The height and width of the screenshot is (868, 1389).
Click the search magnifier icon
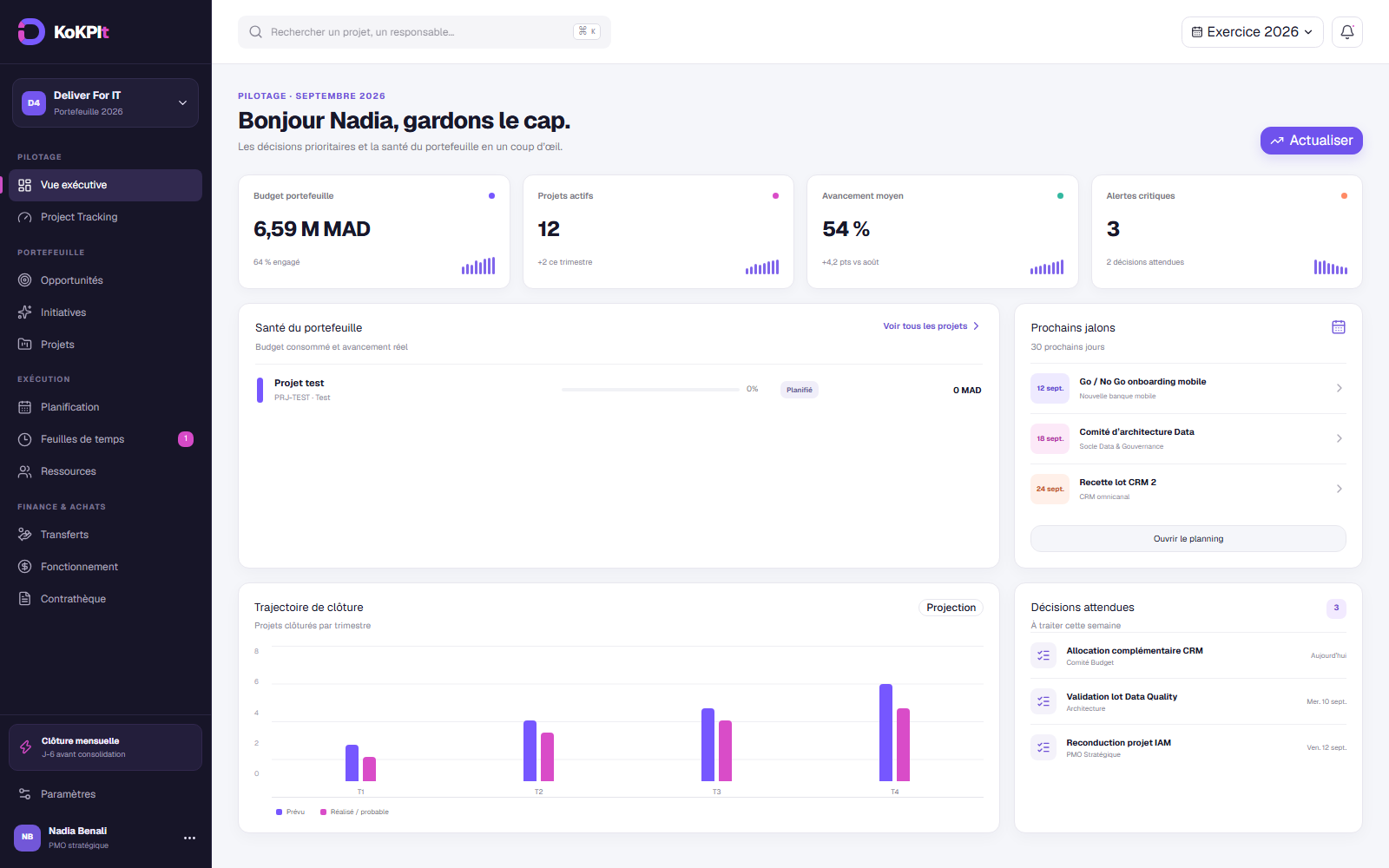point(256,32)
